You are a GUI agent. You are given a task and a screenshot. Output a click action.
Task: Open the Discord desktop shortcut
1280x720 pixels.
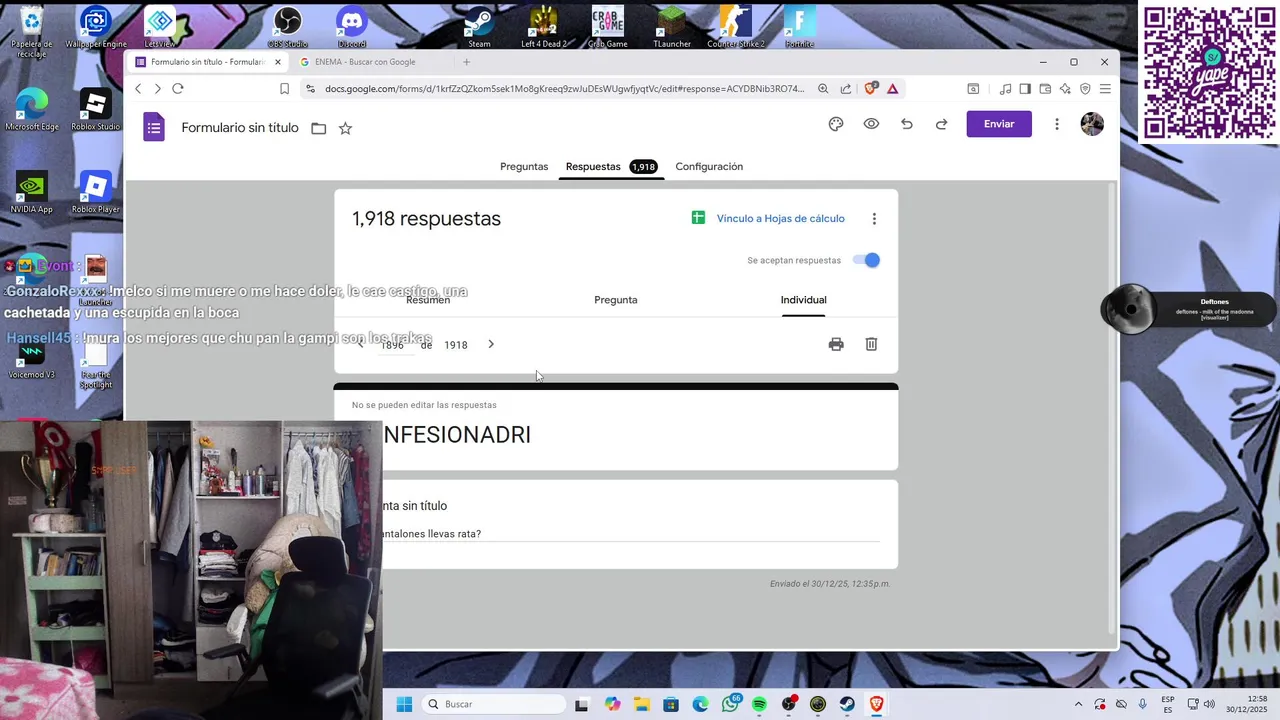point(352,27)
